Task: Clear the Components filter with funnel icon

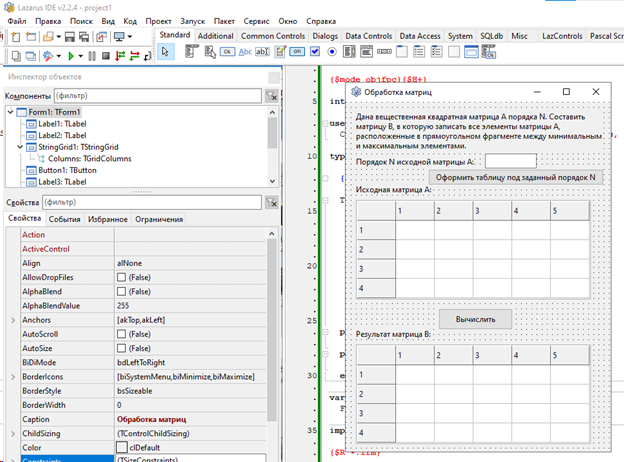Action: tap(271, 96)
